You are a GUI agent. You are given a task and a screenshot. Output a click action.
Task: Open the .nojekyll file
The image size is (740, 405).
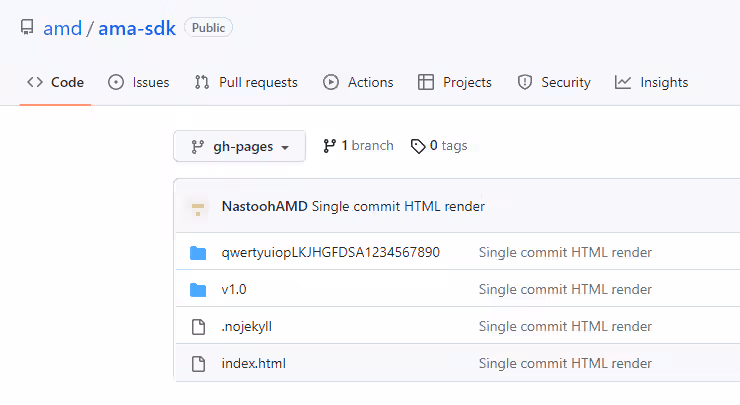[x=247, y=326]
